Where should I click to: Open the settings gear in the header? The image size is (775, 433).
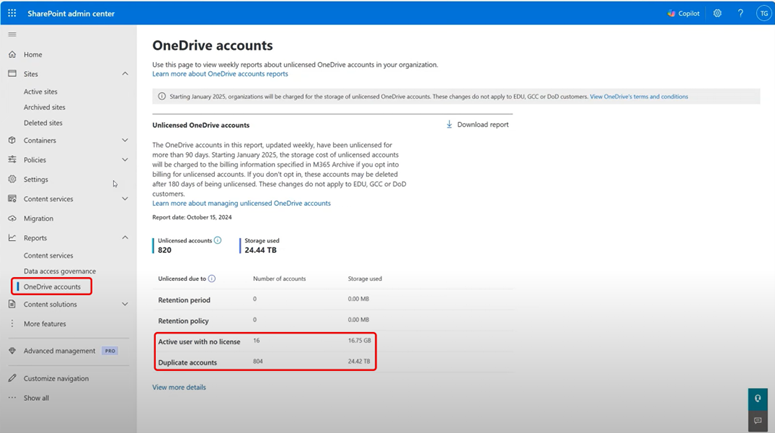click(717, 13)
